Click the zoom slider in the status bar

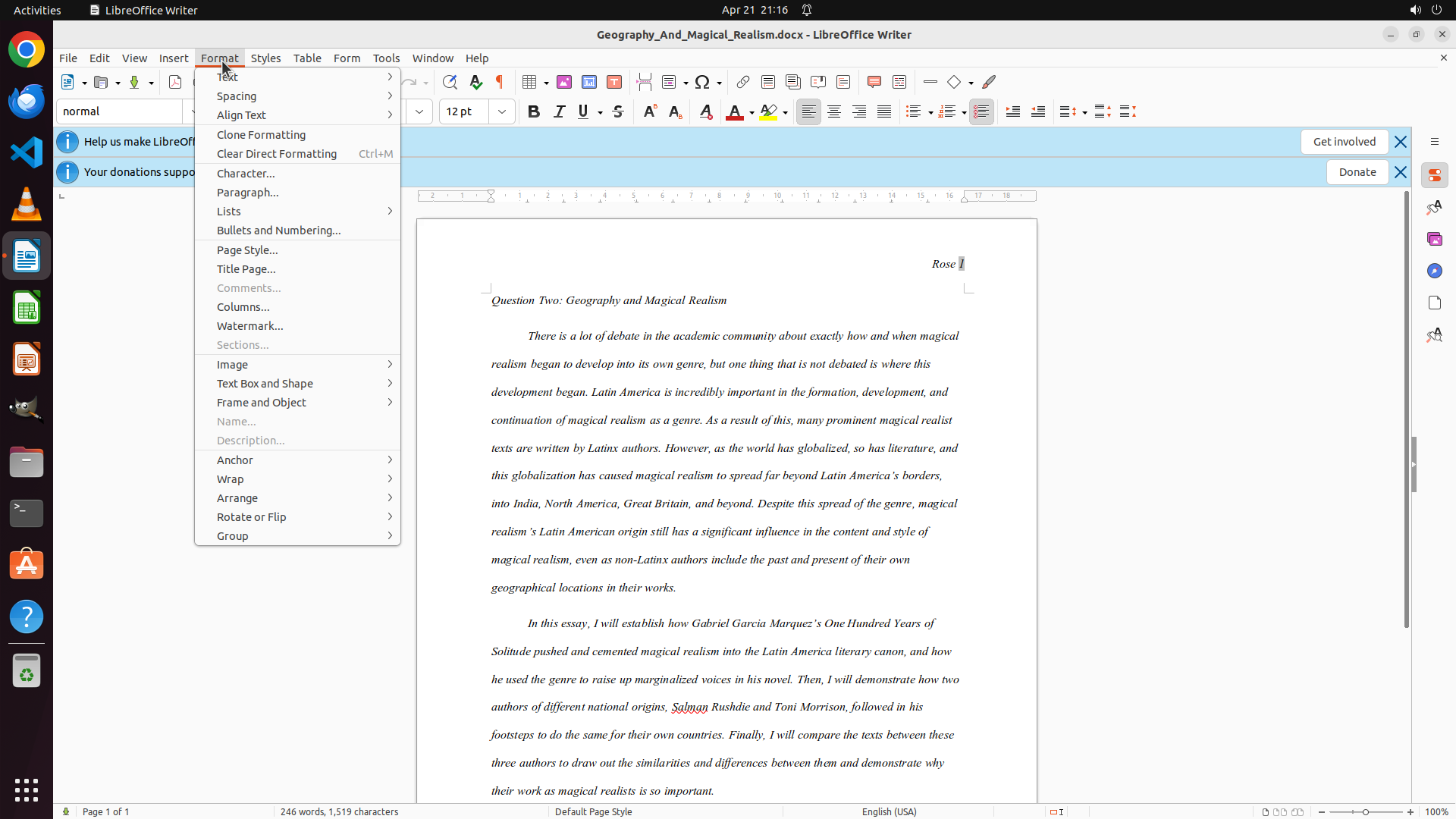[1365, 811]
